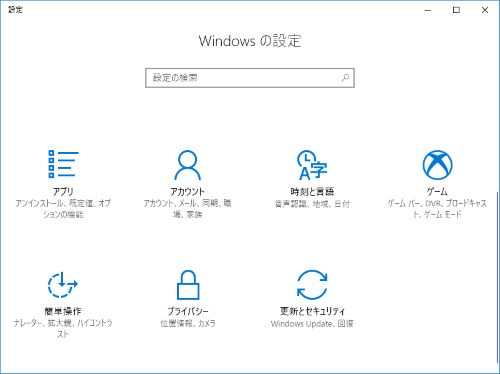Open the 時刻と言語 clock-and-letter icon
The image size is (500, 374).
pos(312,165)
